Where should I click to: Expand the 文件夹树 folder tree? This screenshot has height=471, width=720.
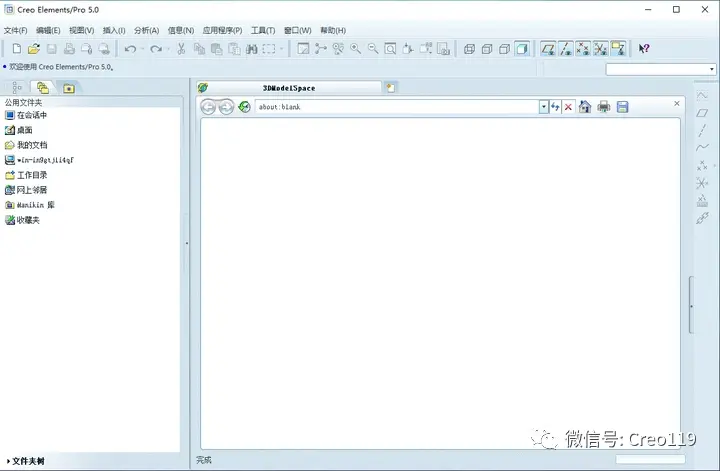(x=26, y=461)
